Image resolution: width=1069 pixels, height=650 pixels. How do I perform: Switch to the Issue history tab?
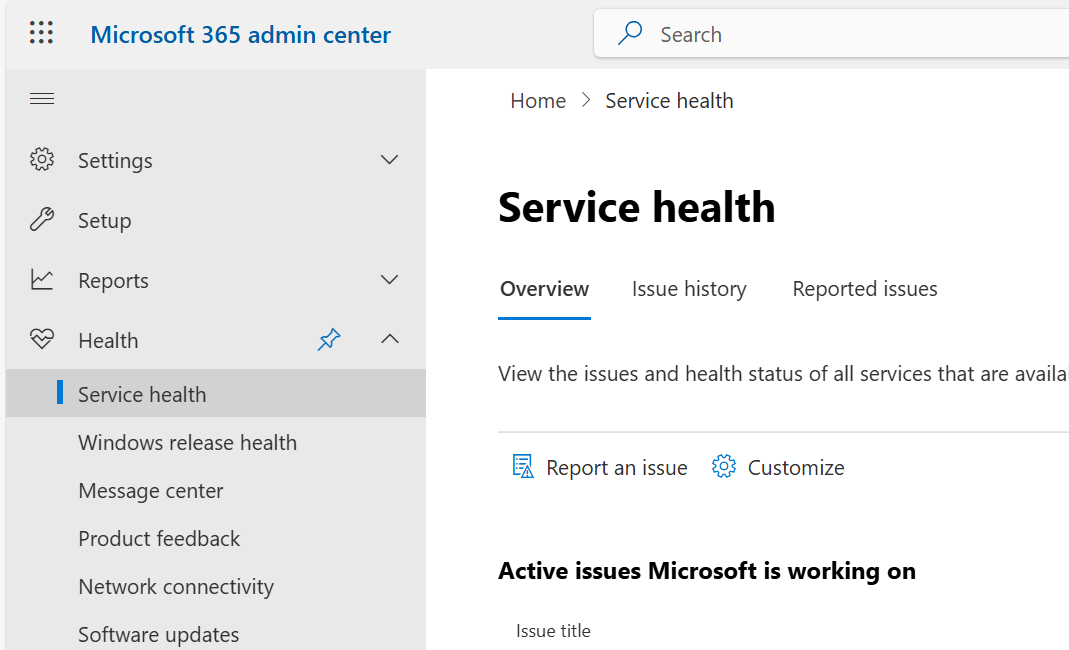coord(689,289)
